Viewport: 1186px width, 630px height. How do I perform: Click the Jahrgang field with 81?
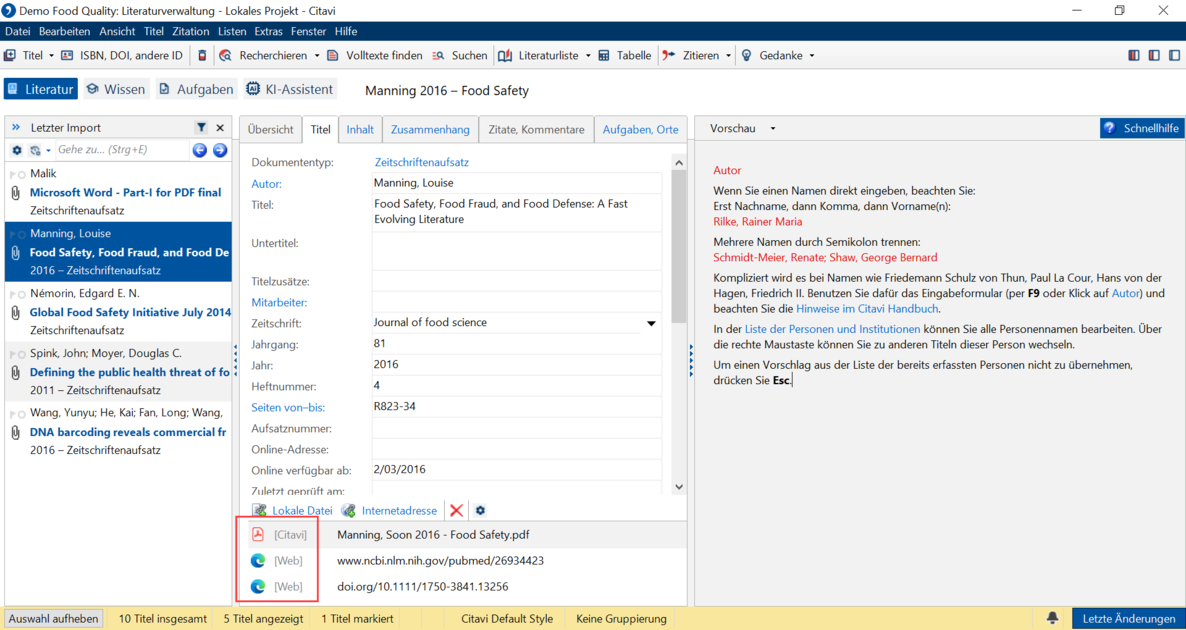point(516,343)
